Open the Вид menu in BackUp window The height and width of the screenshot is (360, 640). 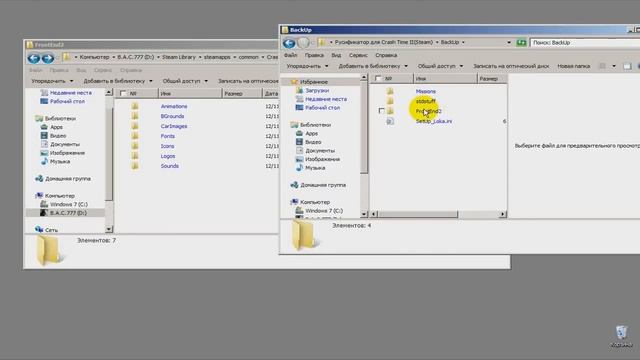click(x=336, y=55)
